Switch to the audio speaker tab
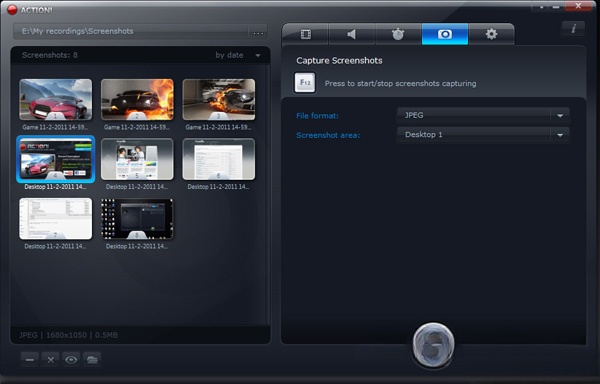 [352, 34]
